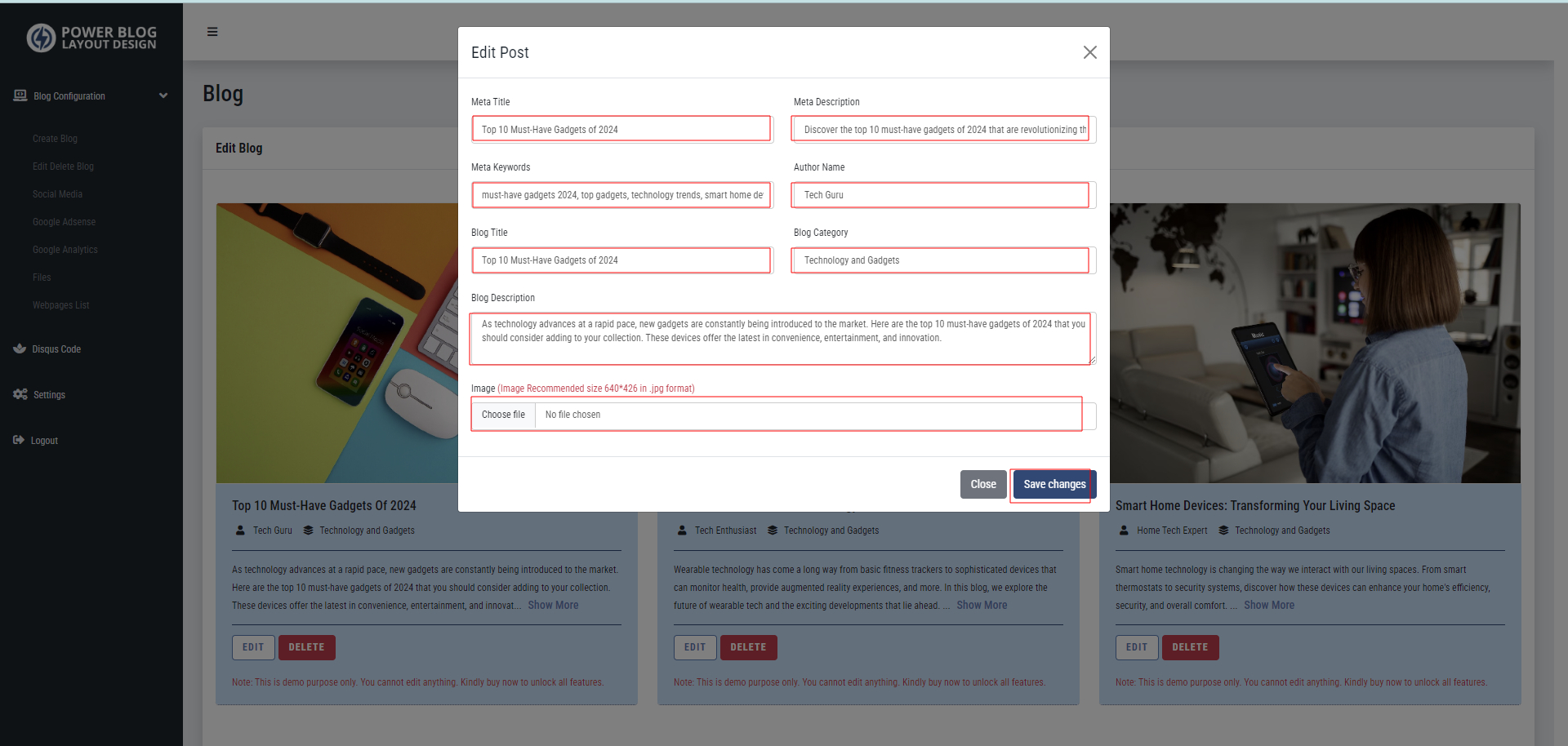Expand Show More on Smart Home post
This screenshot has width=1568, height=746.
click(1268, 606)
